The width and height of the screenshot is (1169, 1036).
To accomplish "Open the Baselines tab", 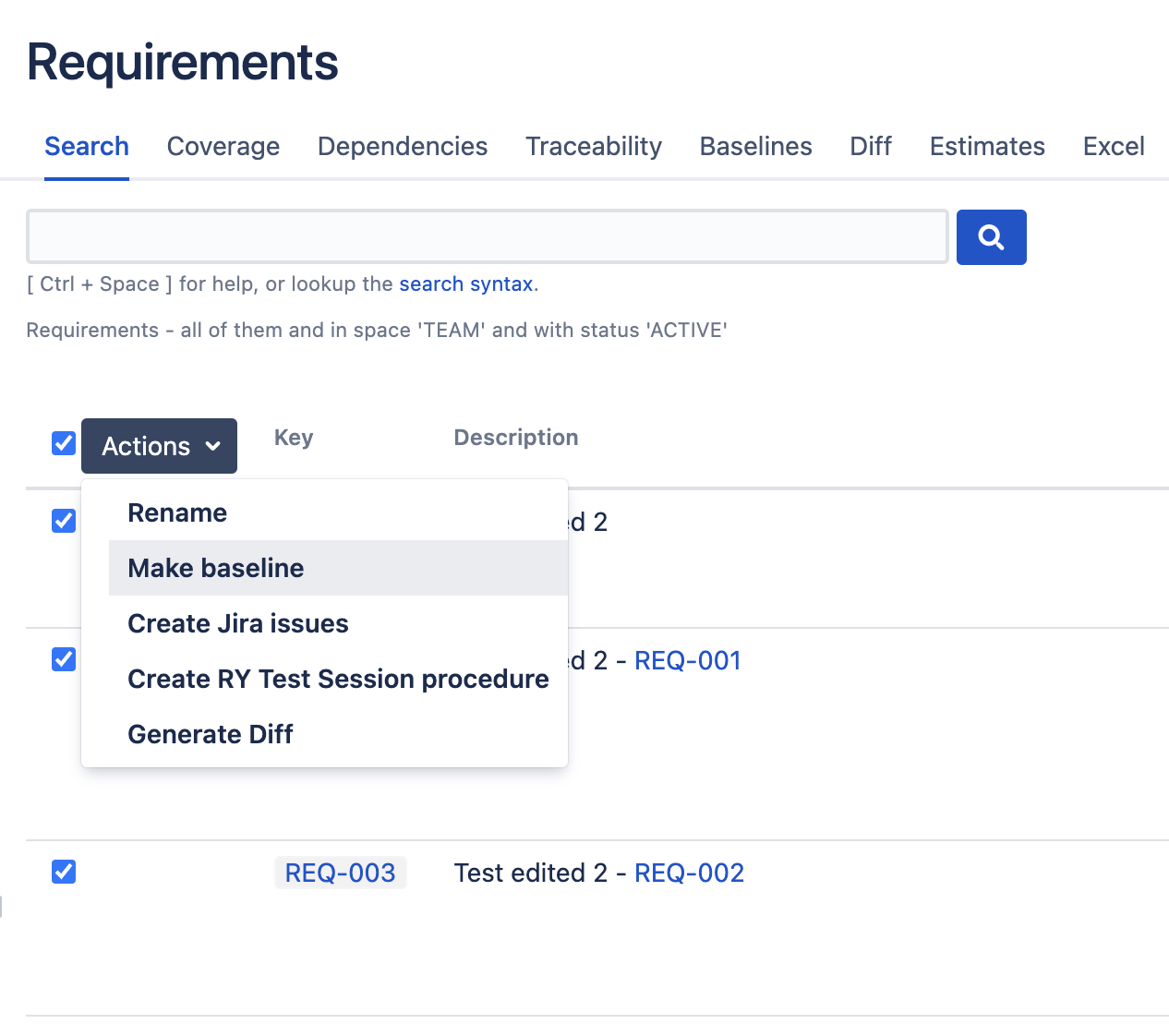I will (x=755, y=147).
